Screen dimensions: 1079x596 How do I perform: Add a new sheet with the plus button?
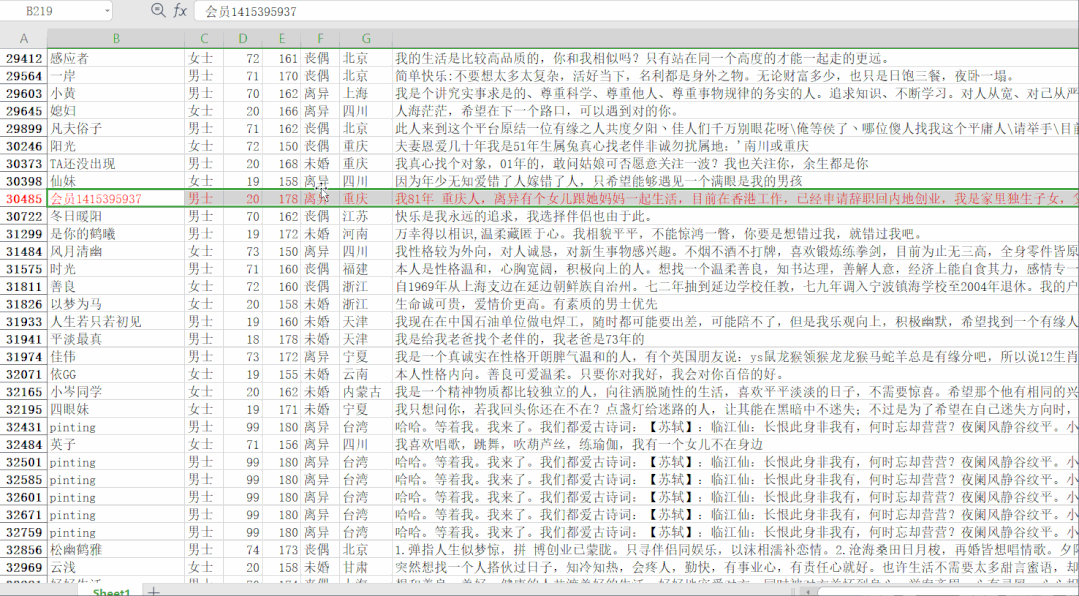(153, 590)
